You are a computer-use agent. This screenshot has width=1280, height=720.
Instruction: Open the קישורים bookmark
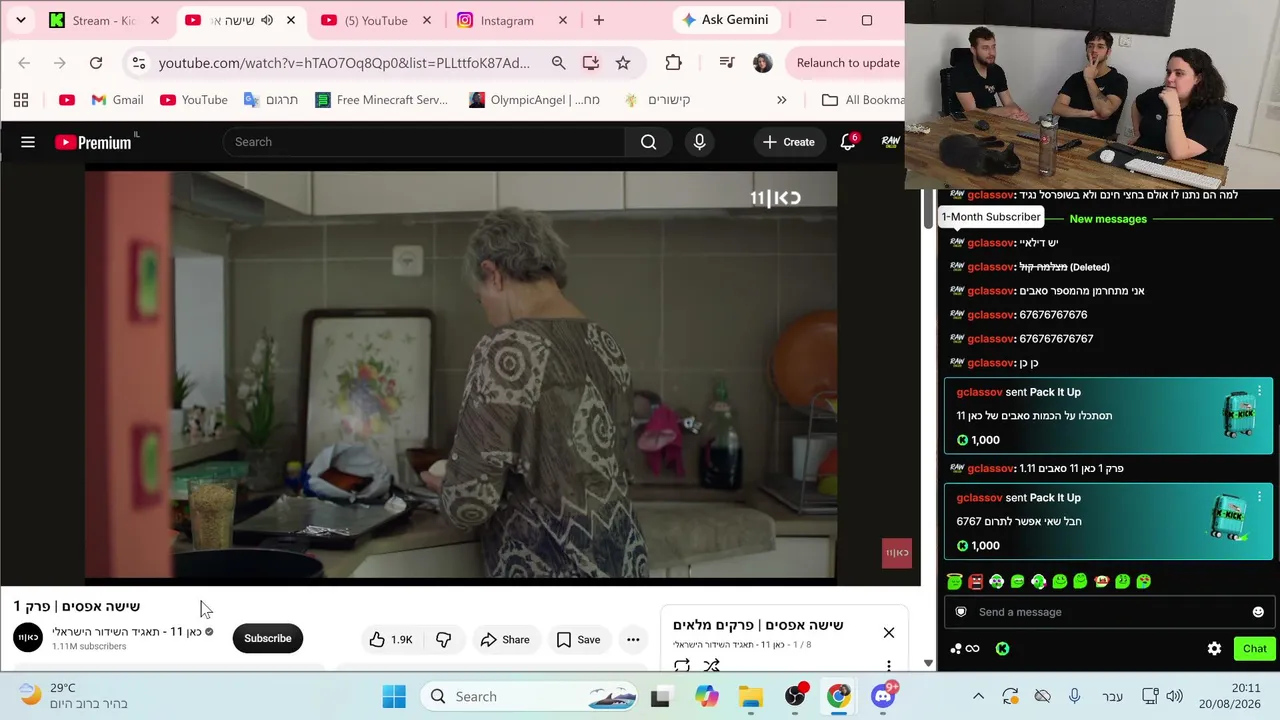tap(657, 100)
